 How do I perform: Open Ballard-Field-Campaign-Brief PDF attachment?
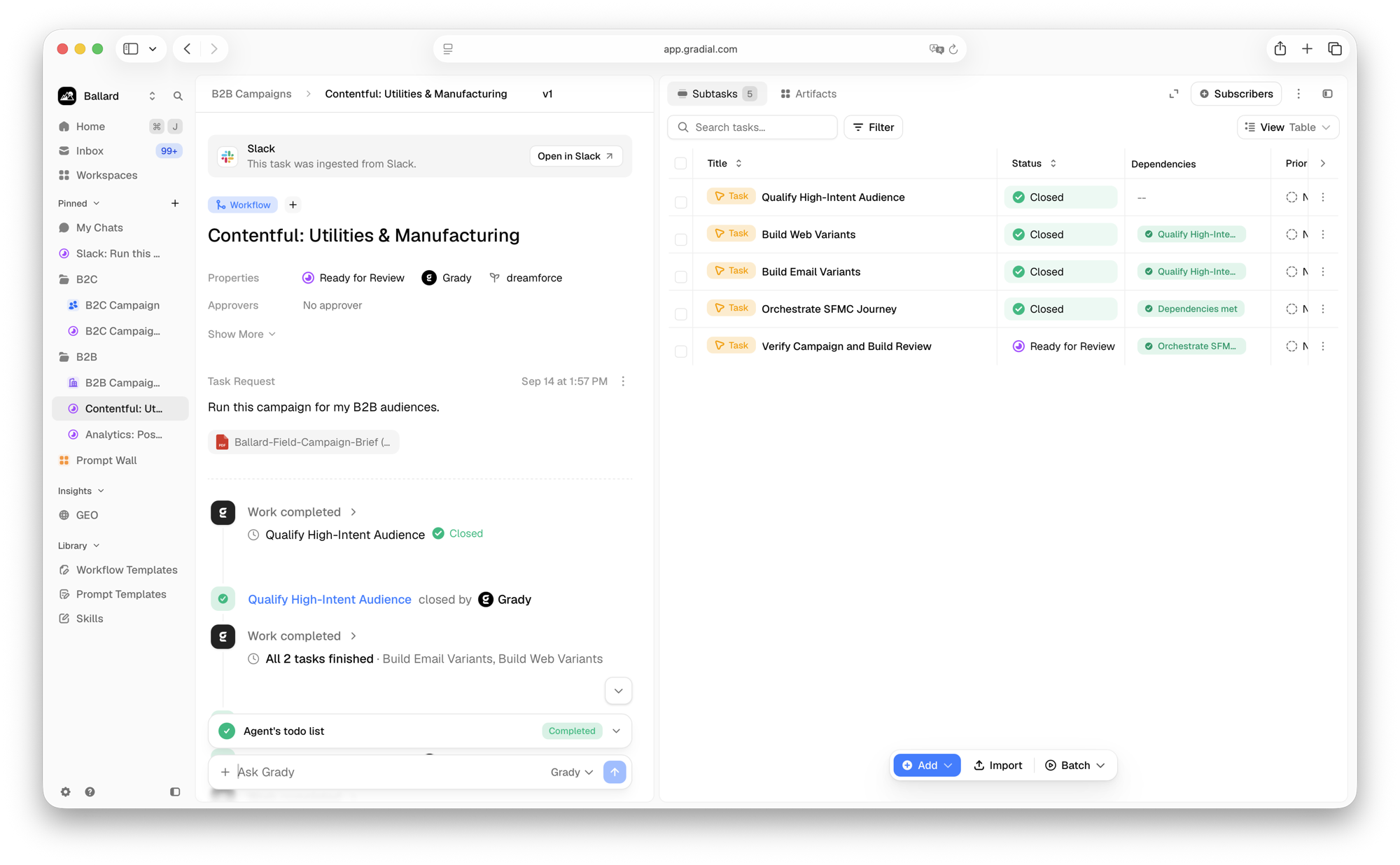pos(303,442)
